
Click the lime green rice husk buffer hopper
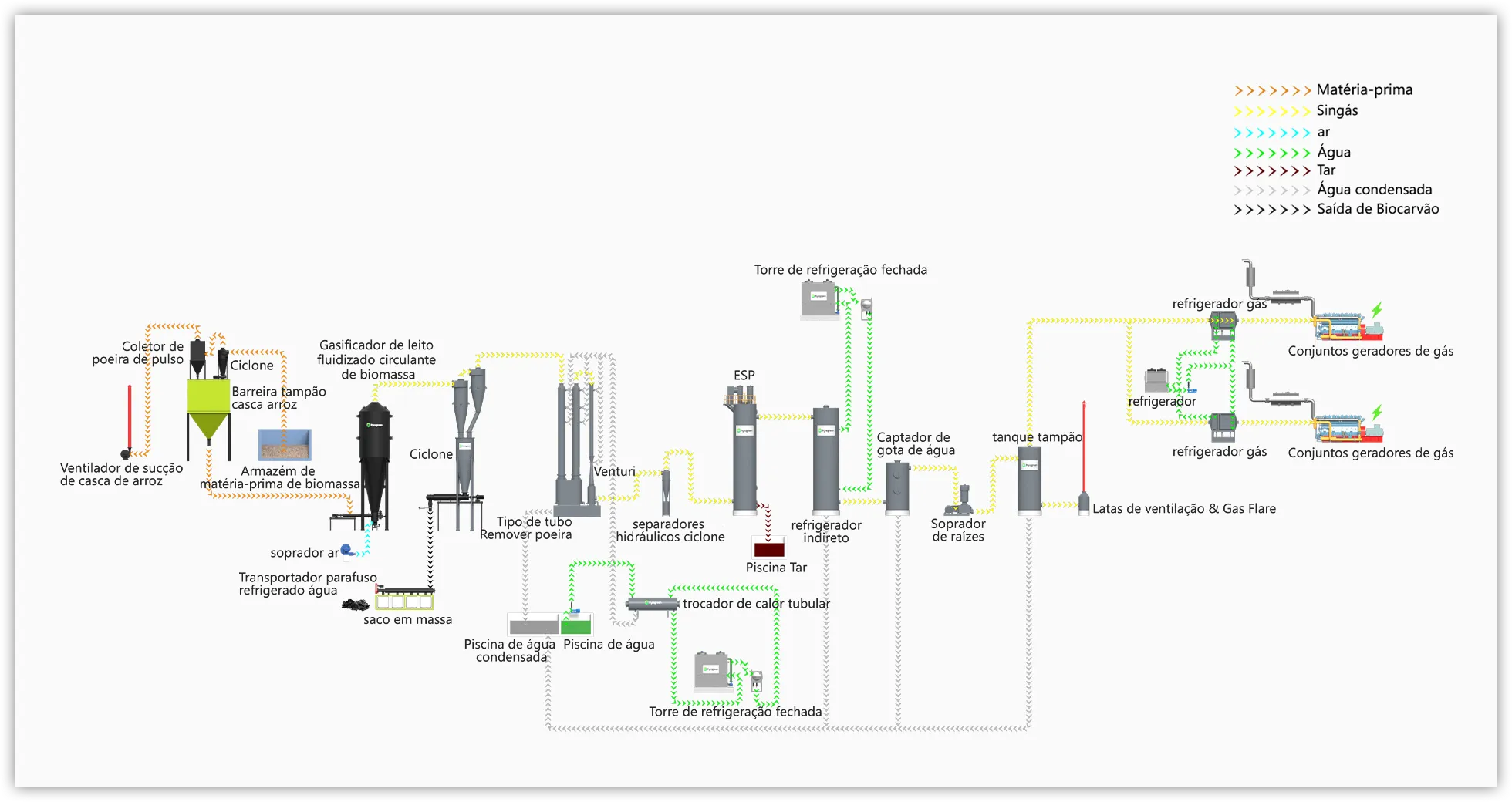(x=208, y=409)
